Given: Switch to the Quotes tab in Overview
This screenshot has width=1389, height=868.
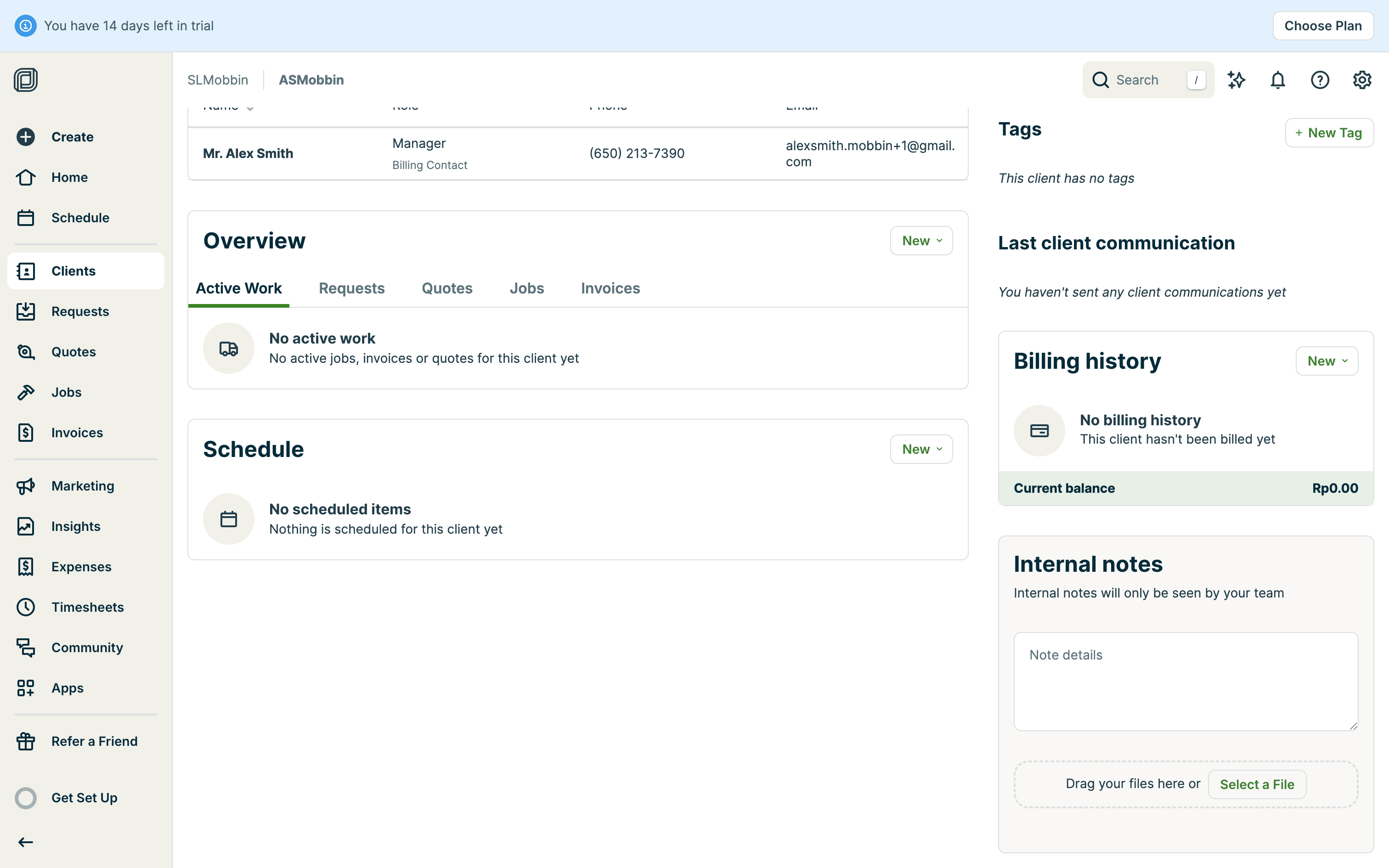Looking at the screenshot, I should pos(446,288).
